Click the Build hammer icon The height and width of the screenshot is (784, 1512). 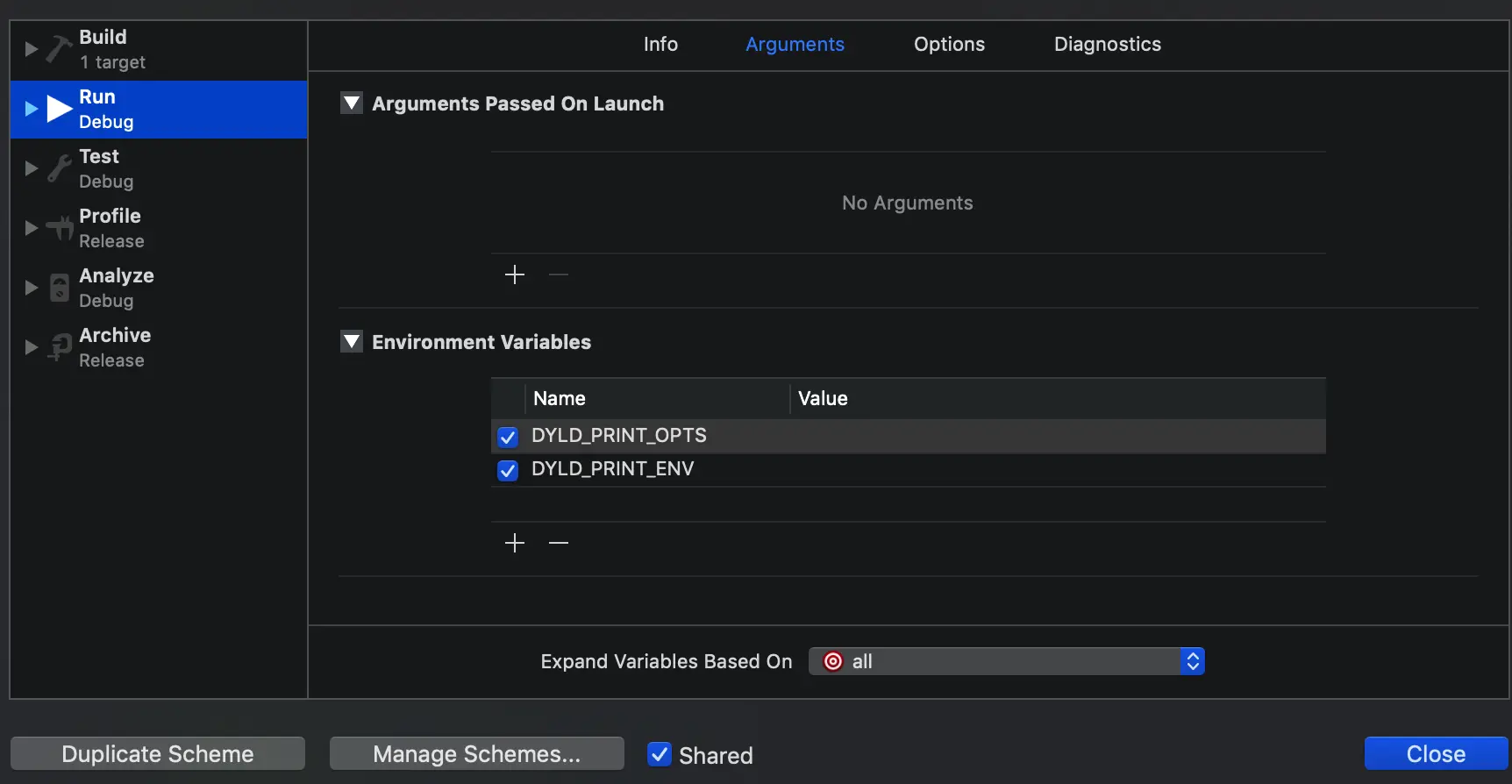tap(59, 49)
